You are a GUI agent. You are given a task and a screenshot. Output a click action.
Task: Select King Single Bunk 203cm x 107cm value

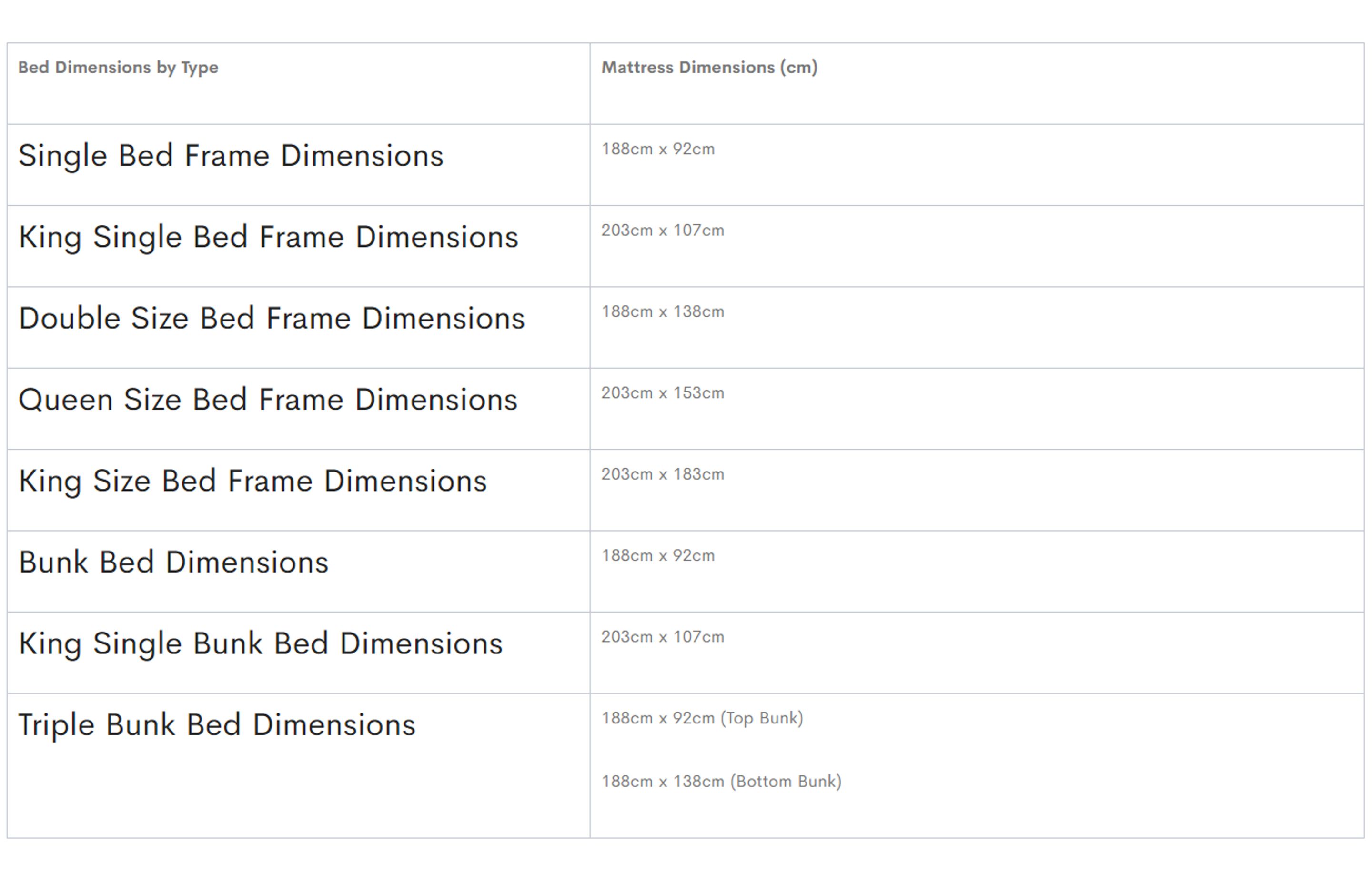[x=663, y=637]
